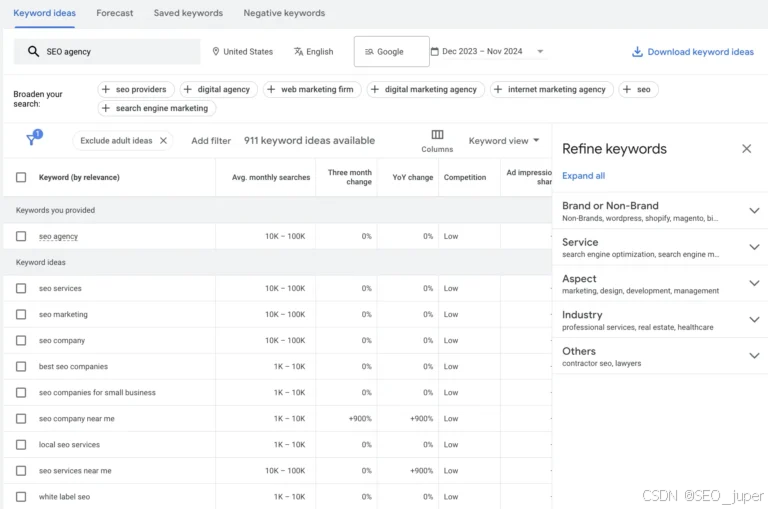768x509 pixels.
Task: Add search engine marketing plus icon
Action: click(x=106, y=108)
